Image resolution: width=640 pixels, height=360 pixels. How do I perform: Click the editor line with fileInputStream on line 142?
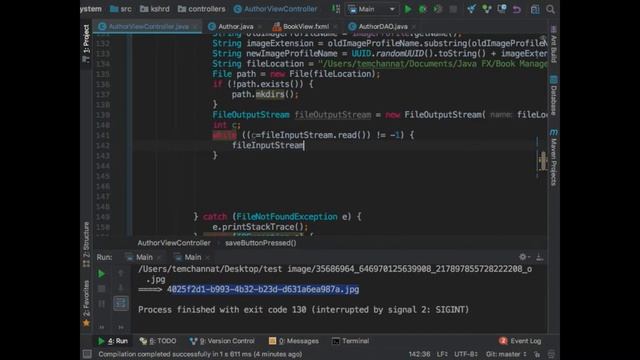tap(268, 145)
